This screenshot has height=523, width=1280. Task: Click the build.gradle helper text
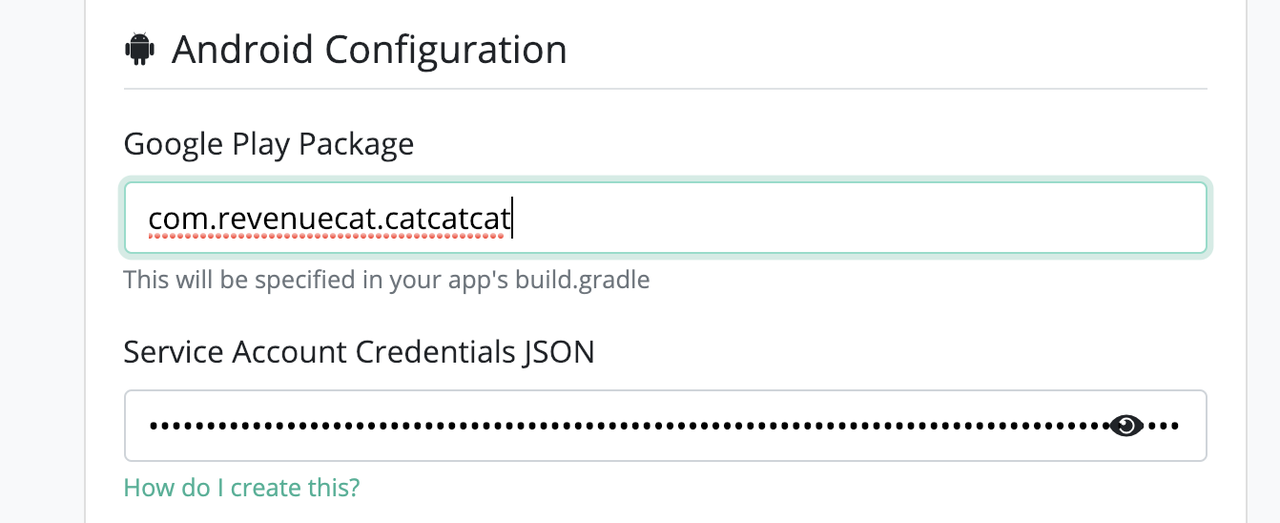click(582, 279)
